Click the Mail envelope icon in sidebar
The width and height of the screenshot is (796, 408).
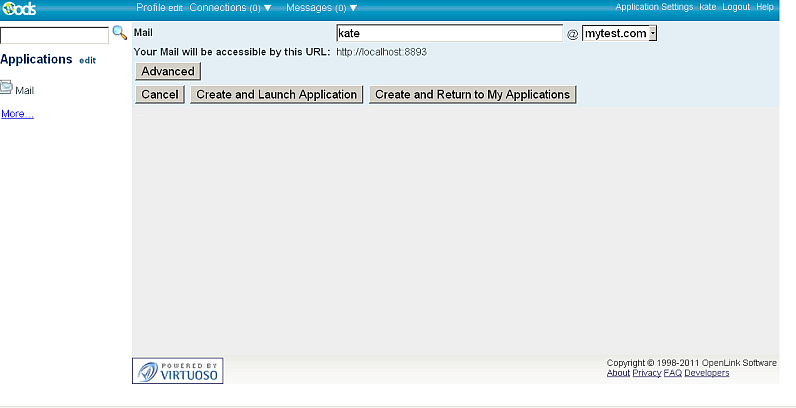(x=7, y=89)
